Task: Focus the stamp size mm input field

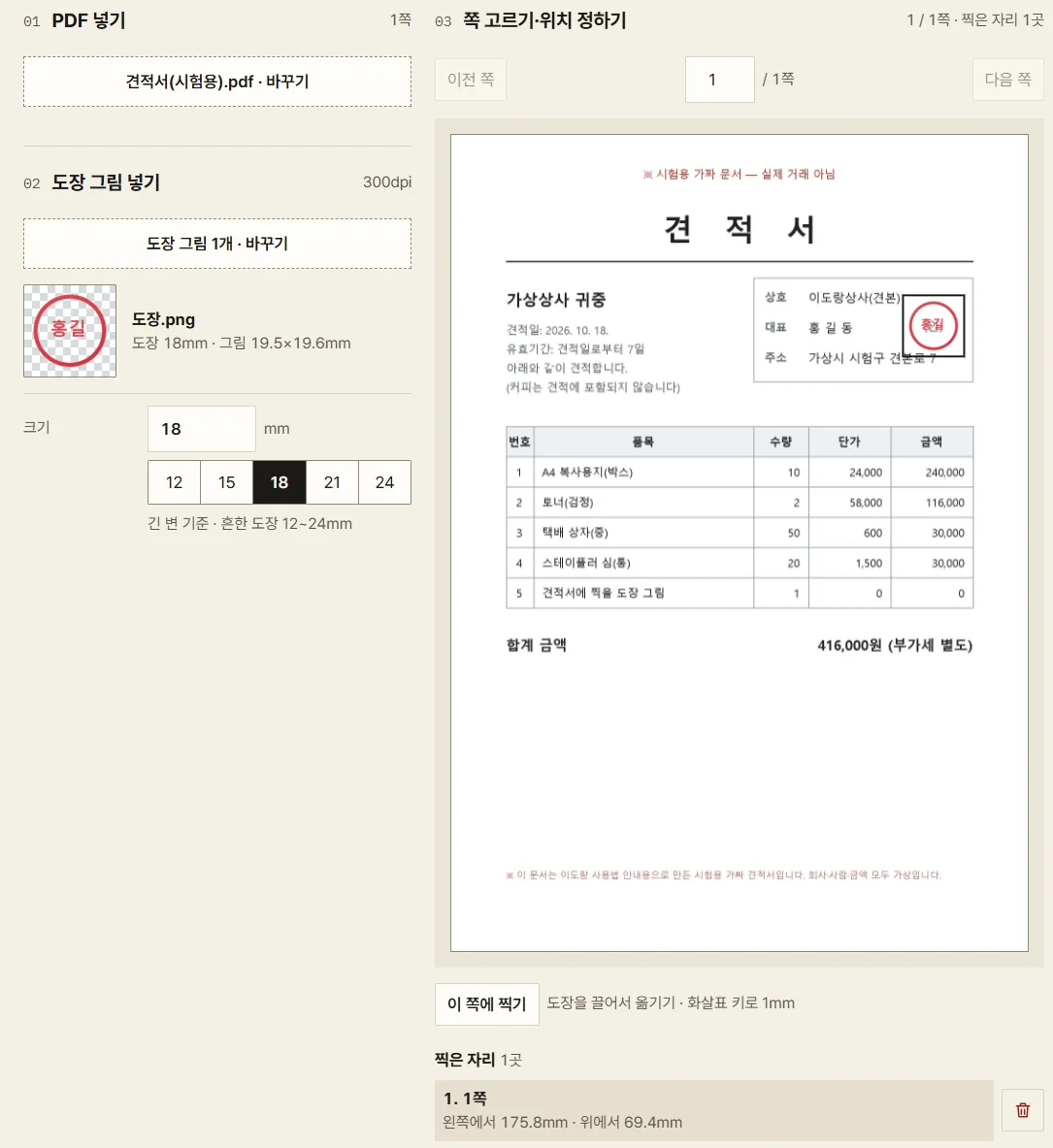Action: tap(201, 428)
